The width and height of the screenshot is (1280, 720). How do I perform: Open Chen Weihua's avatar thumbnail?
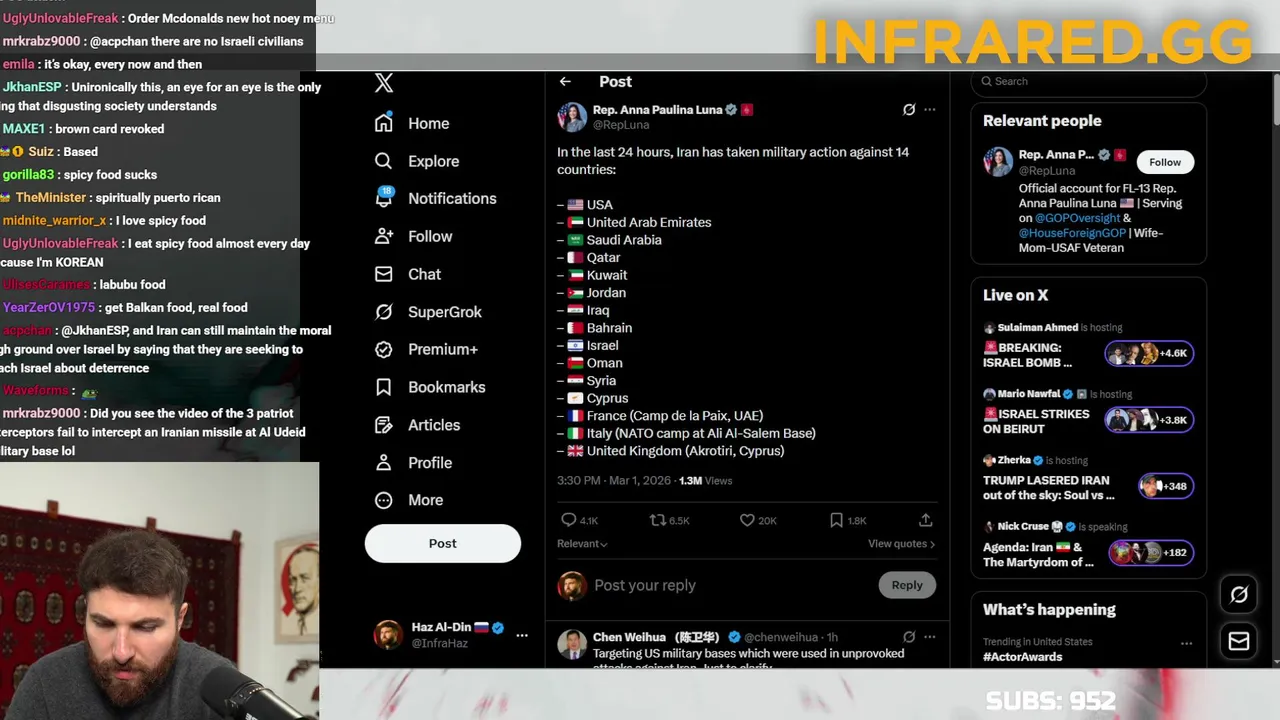click(572, 644)
